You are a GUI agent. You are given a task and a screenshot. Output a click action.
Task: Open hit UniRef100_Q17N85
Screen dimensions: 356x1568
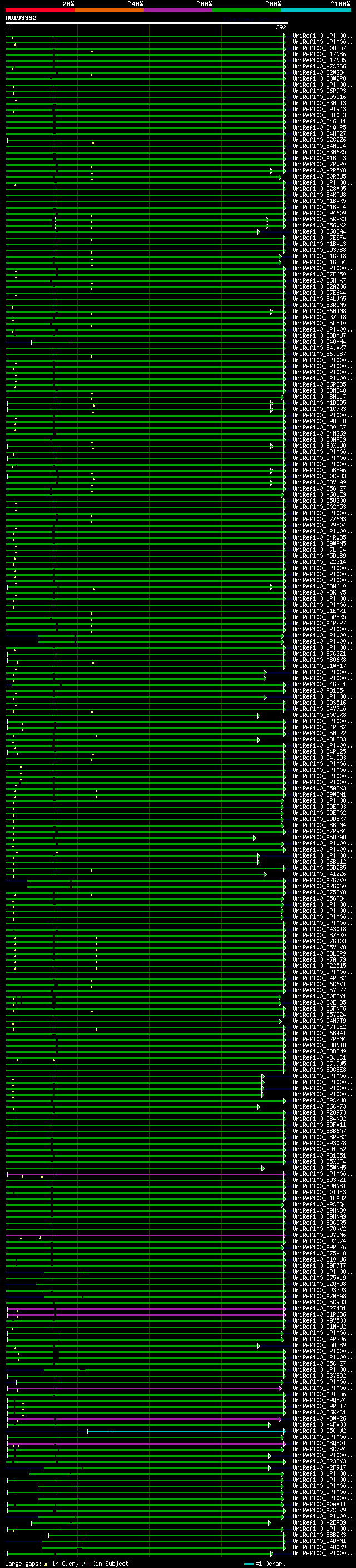click(319, 60)
